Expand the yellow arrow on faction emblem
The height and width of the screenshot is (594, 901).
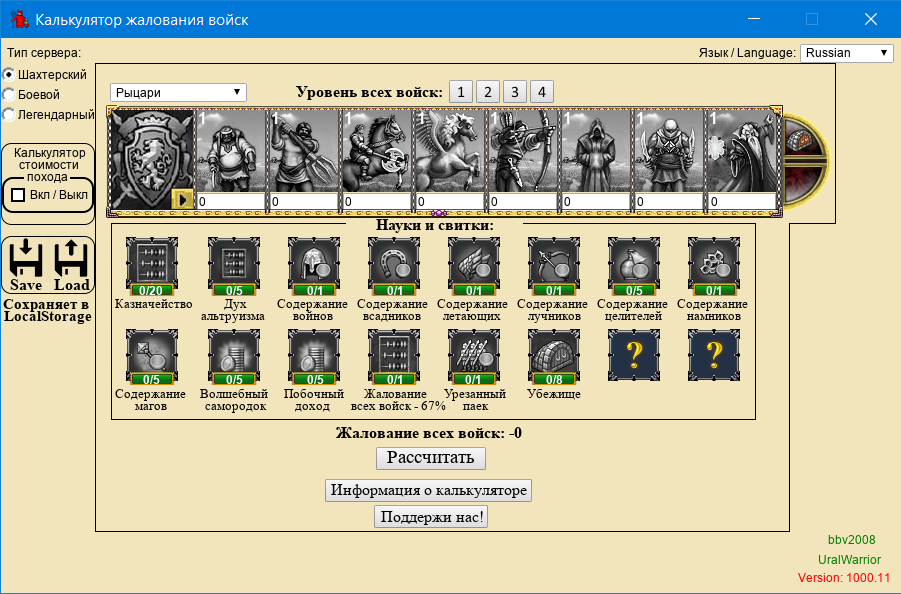click(x=182, y=199)
